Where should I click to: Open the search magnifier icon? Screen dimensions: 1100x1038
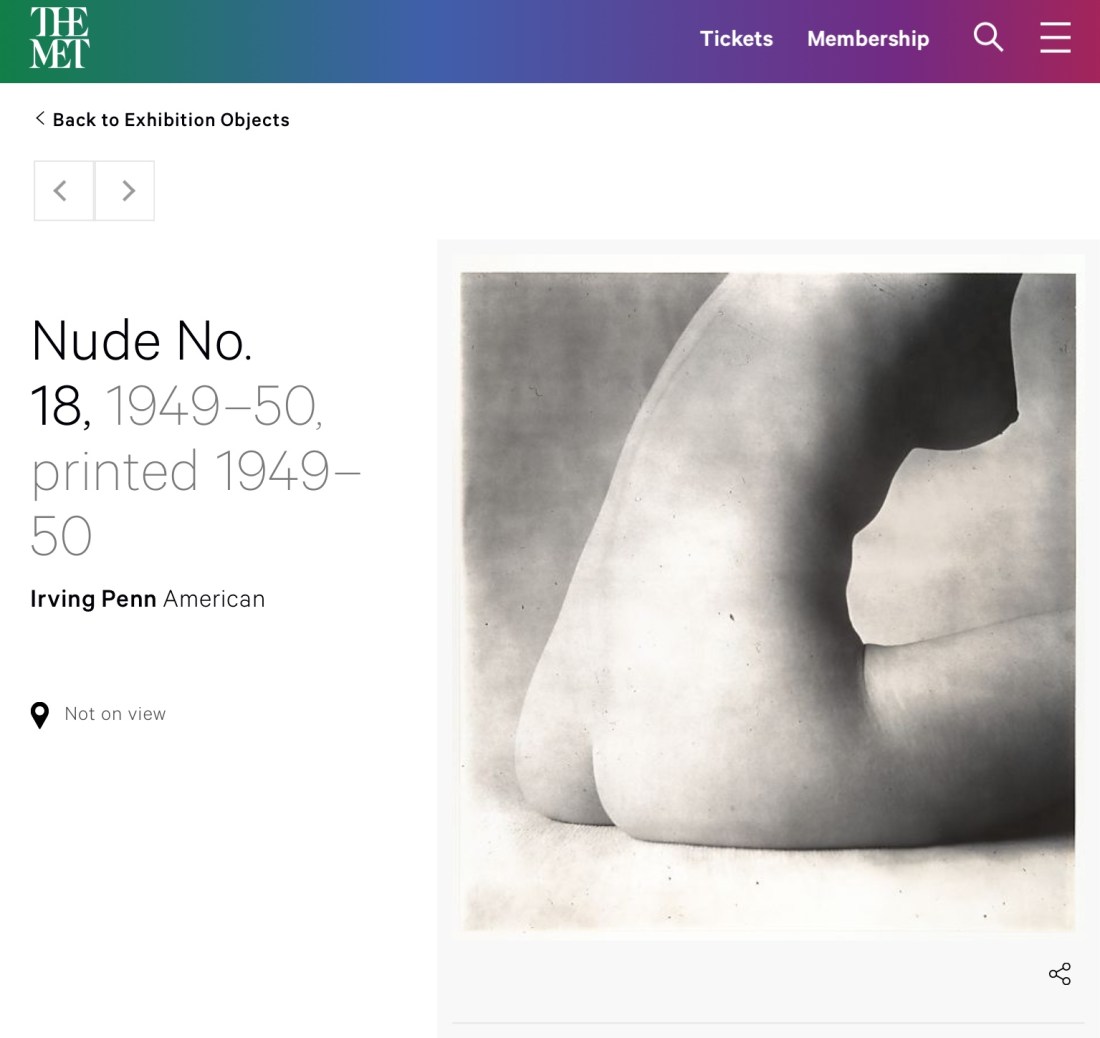pyautogui.click(x=988, y=38)
